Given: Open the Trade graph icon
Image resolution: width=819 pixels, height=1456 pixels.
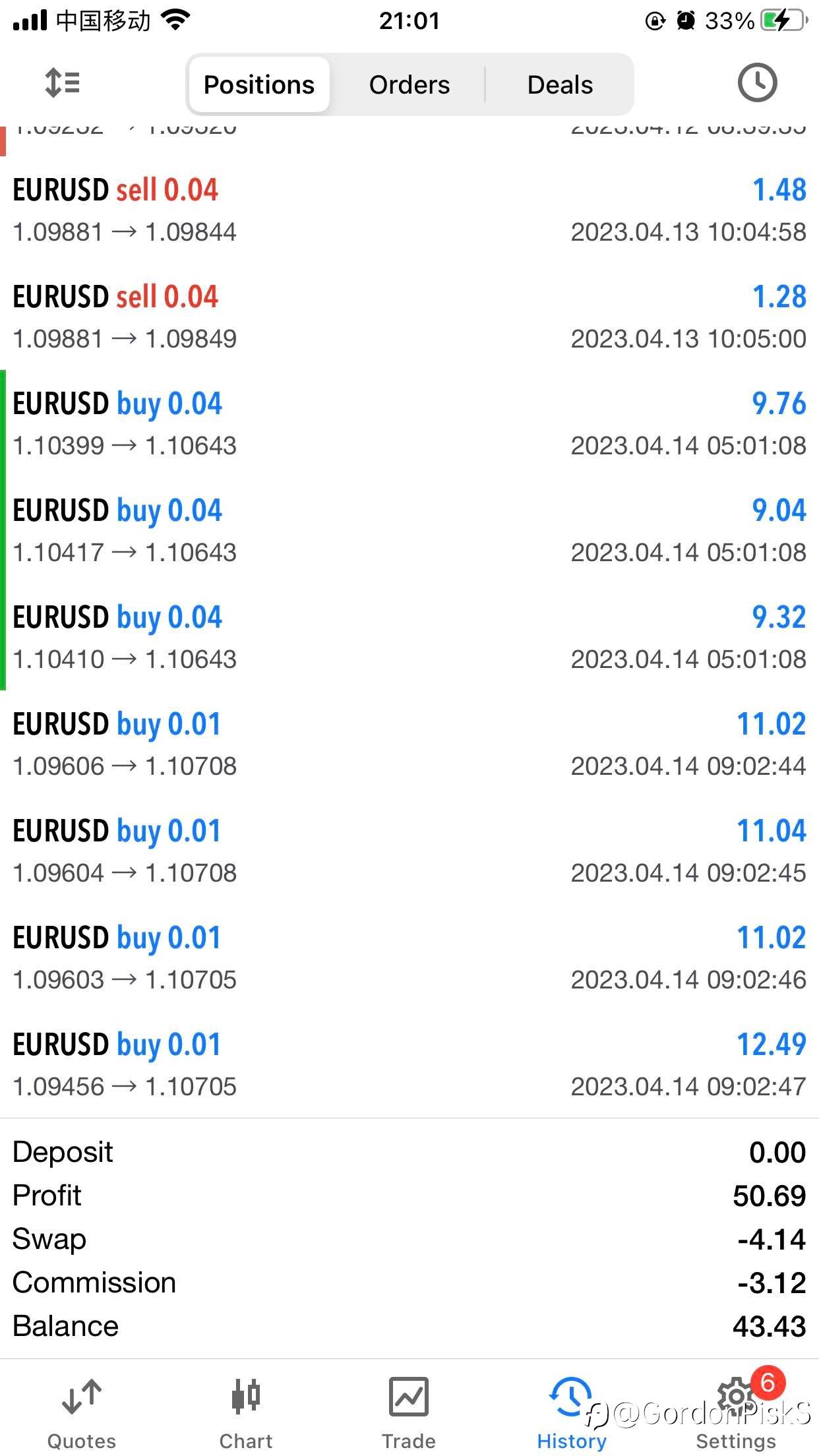Looking at the screenshot, I should [x=408, y=1397].
